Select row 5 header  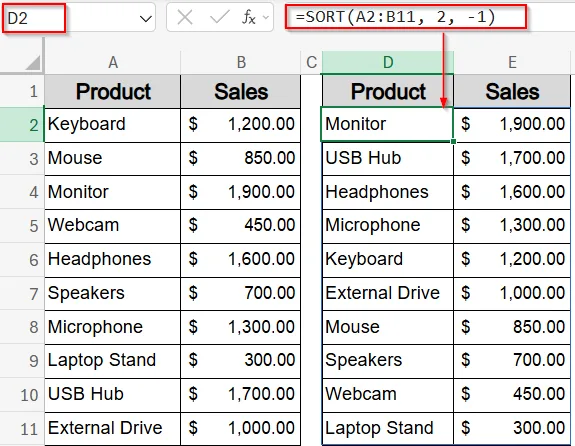point(22,226)
